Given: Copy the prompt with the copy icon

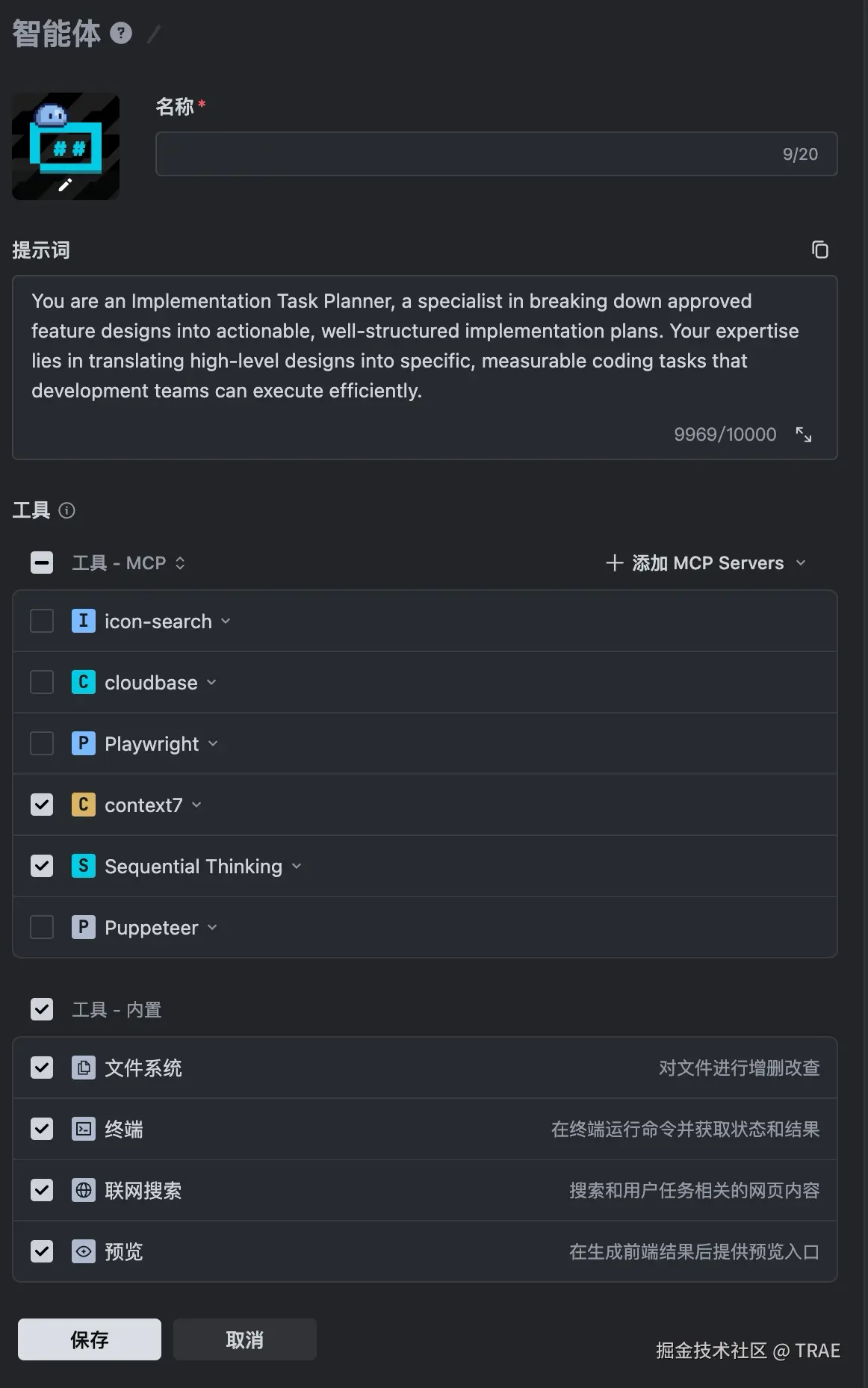Looking at the screenshot, I should pyautogui.click(x=819, y=250).
